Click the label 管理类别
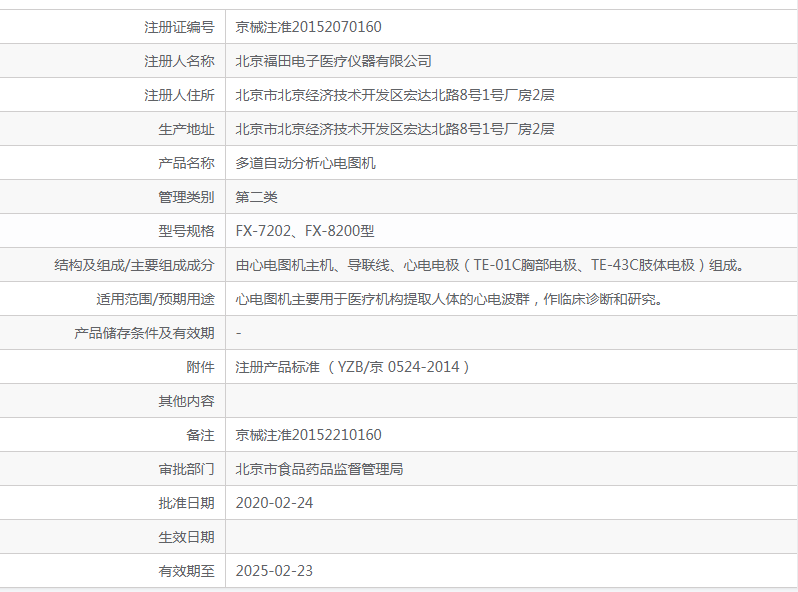The height and width of the screenshot is (592, 798). [x=186, y=198]
